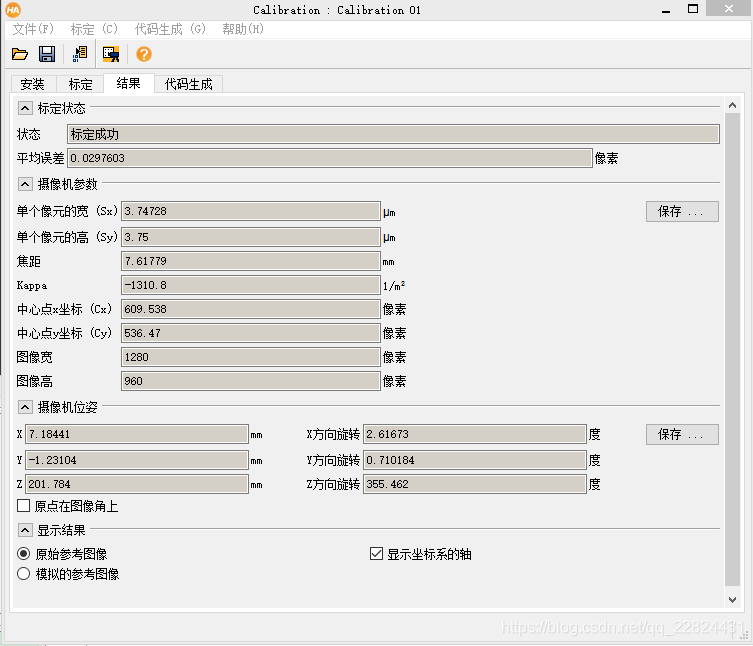The image size is (753, 646).
Task: Click the image acquisition toolbar icon
Action: 111,54
